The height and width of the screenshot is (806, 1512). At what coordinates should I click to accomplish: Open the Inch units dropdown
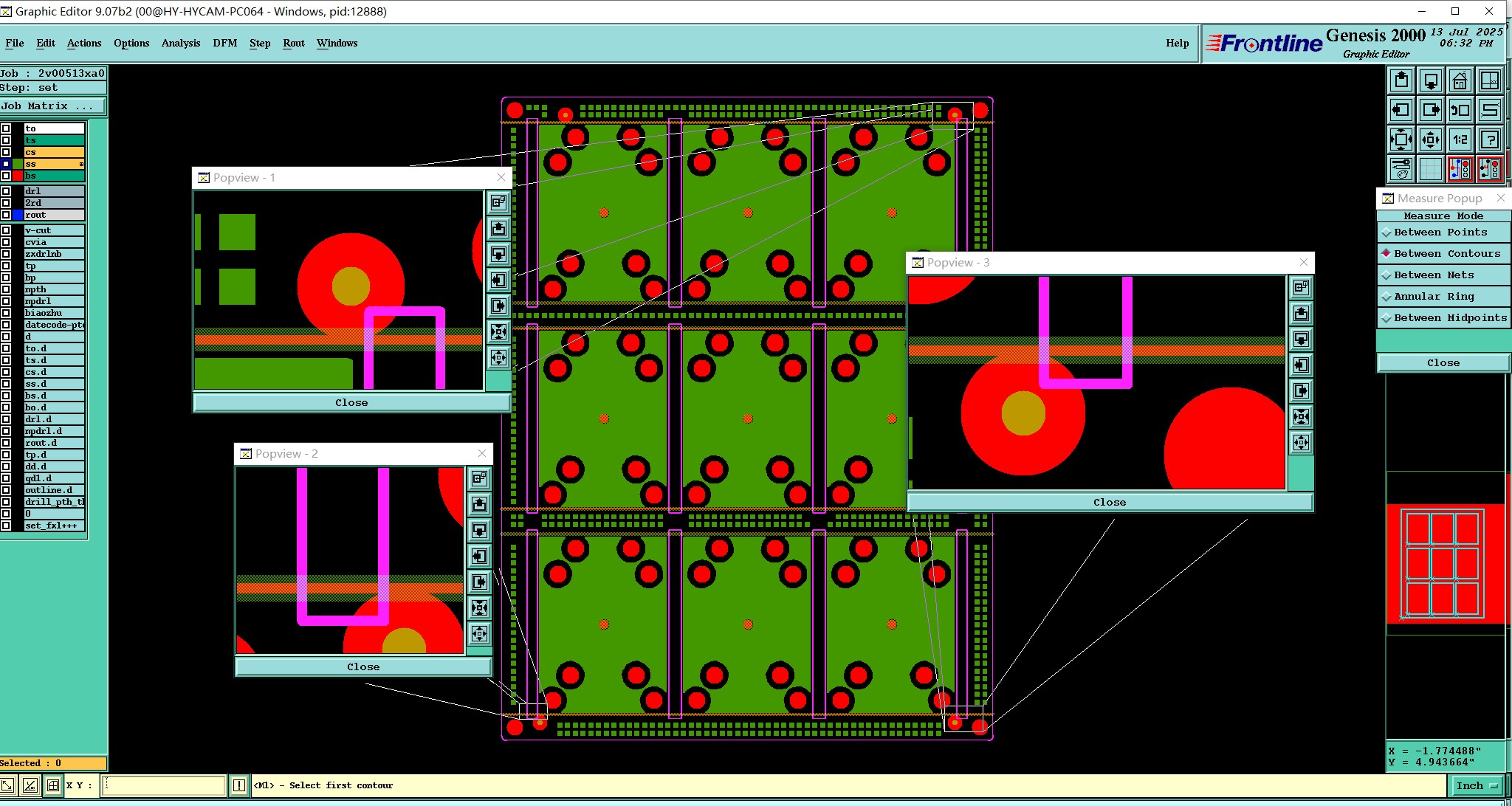click(1477, 785)
